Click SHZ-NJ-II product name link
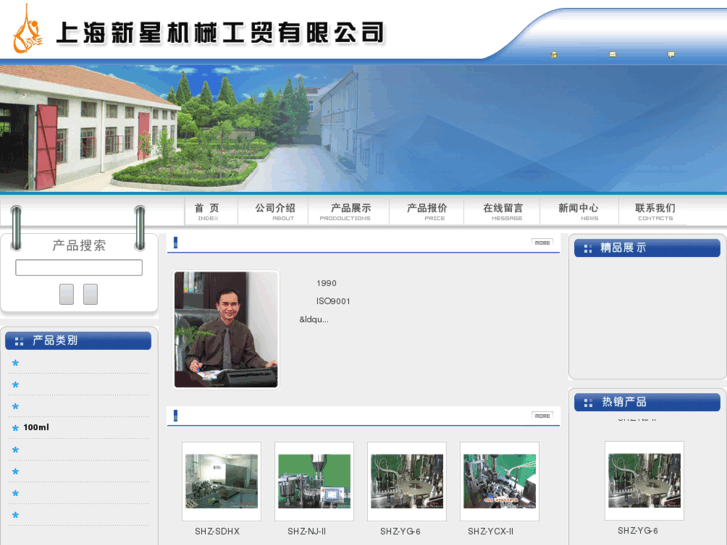This screenshot has height=545, width=727. pyautogui.click(x=306, y=532)
